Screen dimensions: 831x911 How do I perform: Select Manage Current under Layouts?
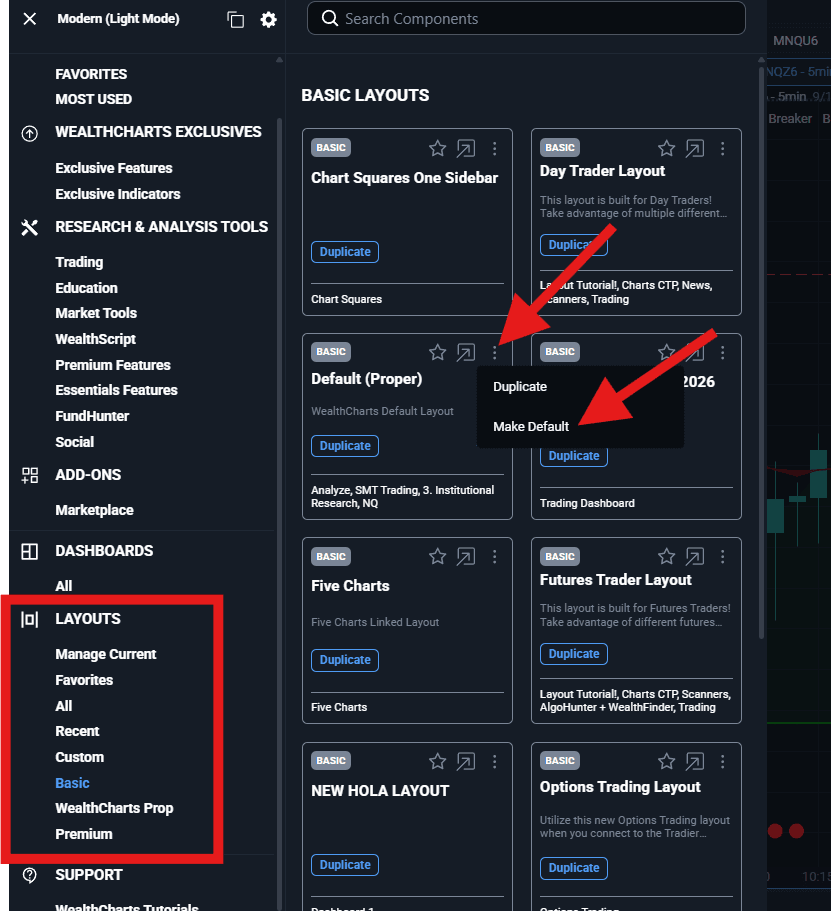click(x=106, y=655)
